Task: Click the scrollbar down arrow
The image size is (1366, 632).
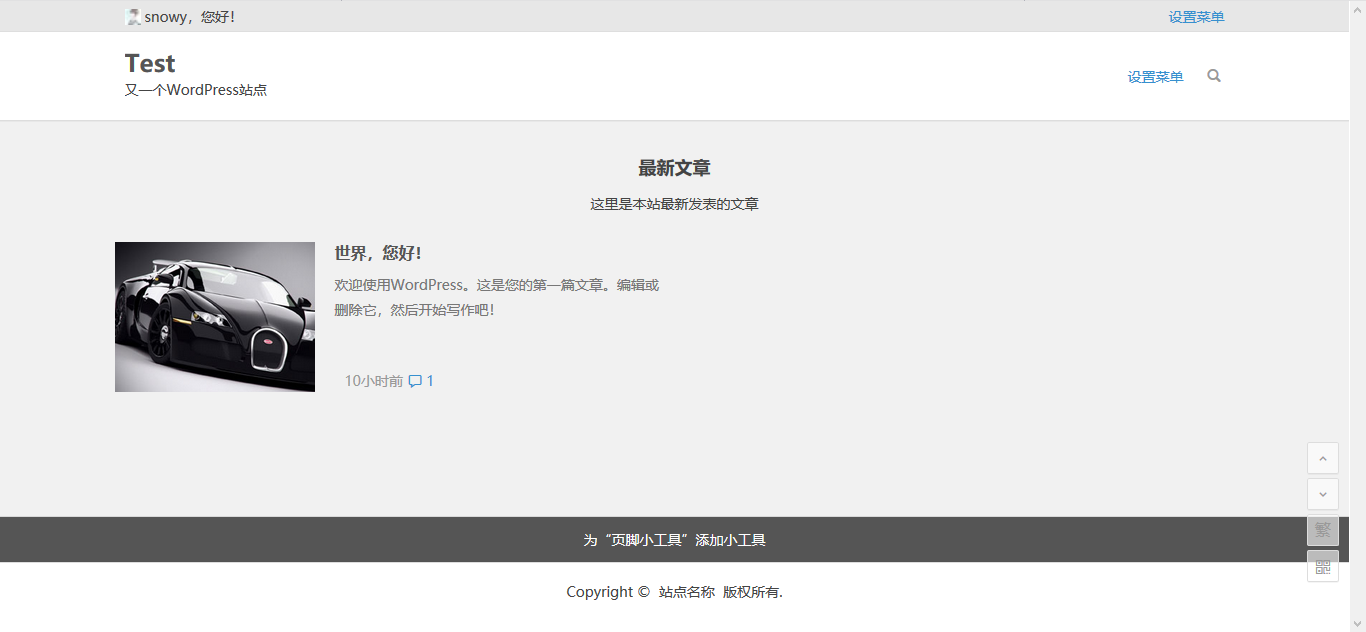Action: pos(1358,624)
